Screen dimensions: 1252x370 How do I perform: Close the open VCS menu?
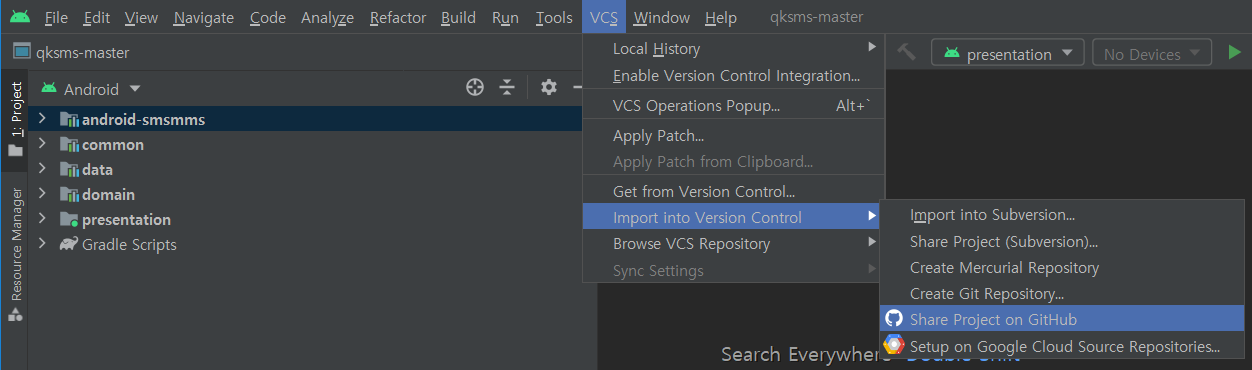click(x=603, y=18)
